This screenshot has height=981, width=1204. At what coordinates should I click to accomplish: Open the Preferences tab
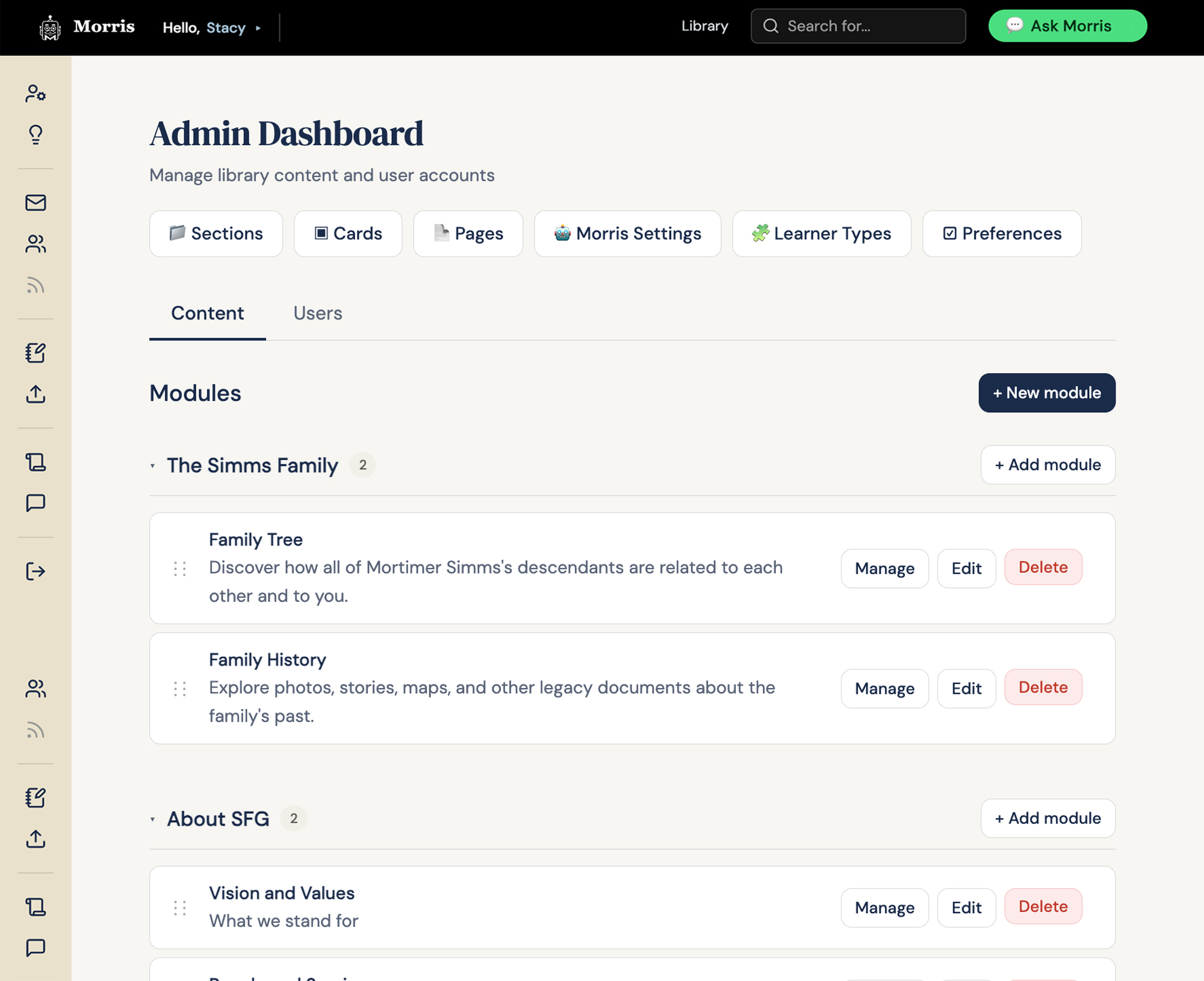pyautogui.click(x=1002, y=234)
